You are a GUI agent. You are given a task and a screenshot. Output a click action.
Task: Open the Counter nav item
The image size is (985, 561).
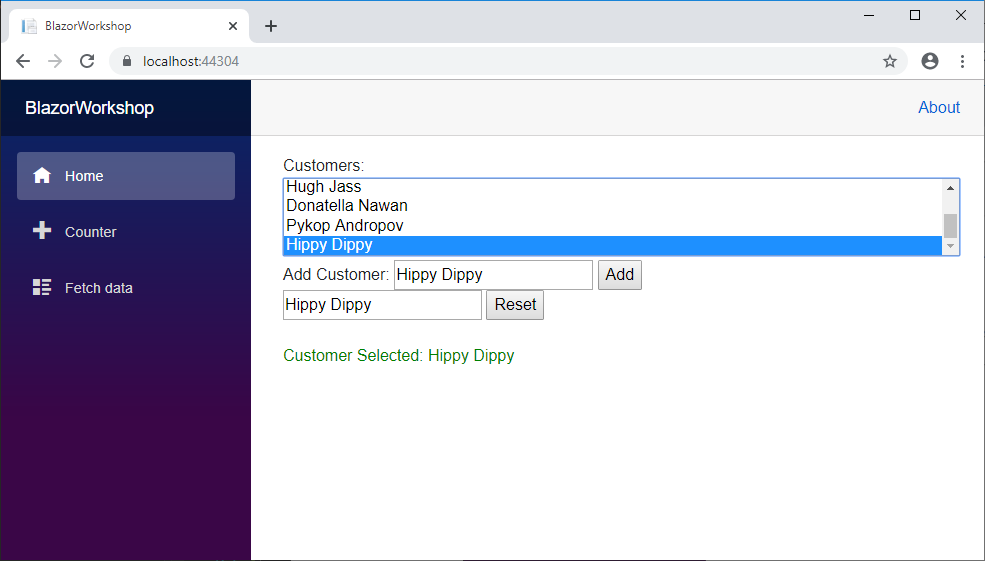[x=126, y=232]
